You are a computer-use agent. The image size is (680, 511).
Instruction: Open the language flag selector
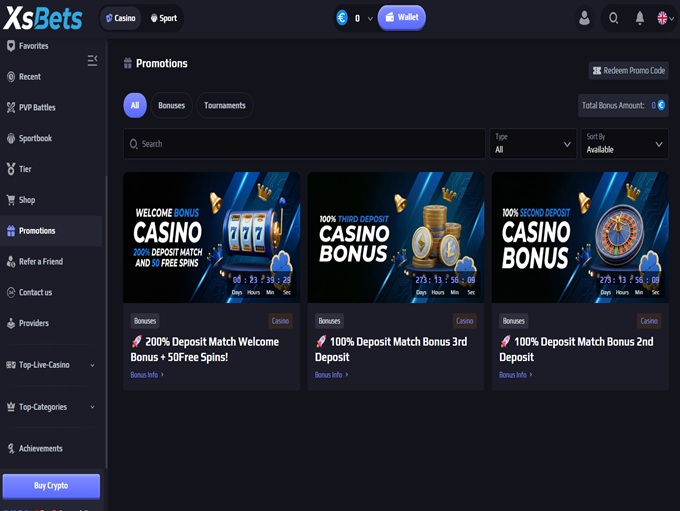pos(665,18)
